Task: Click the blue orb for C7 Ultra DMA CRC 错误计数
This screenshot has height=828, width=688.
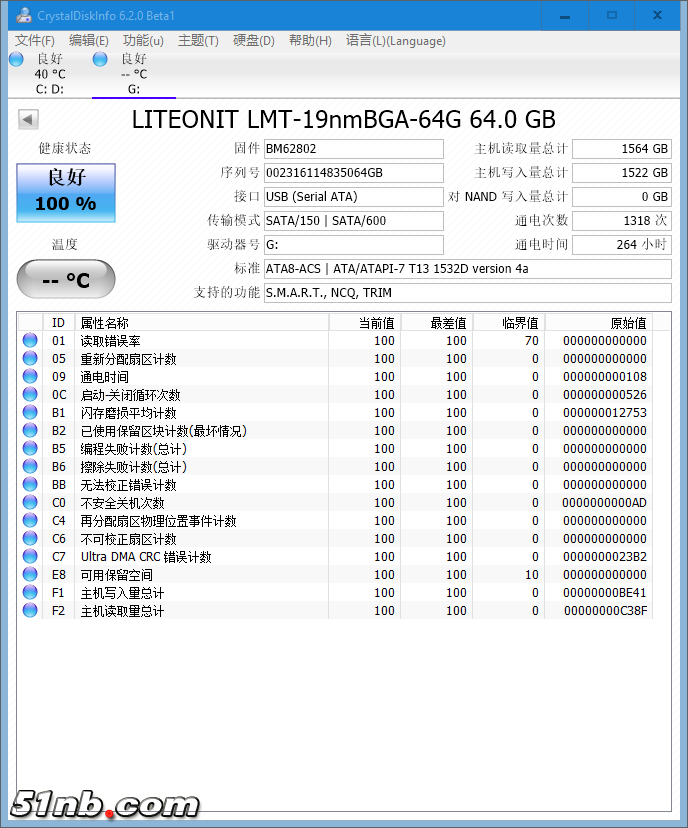Action: 30,557
